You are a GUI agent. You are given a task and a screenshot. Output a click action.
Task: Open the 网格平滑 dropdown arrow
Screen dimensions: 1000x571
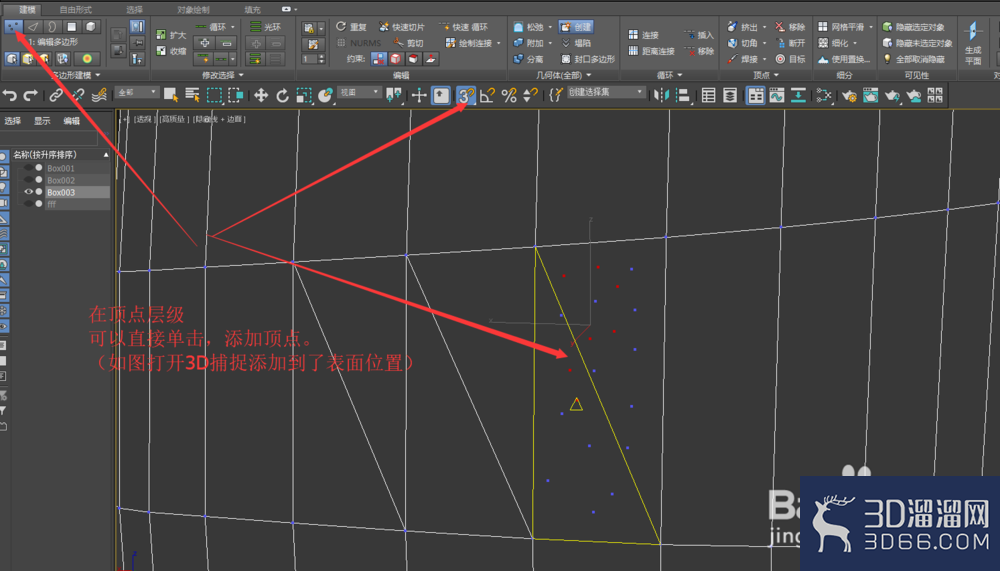[x=871, y=27]
